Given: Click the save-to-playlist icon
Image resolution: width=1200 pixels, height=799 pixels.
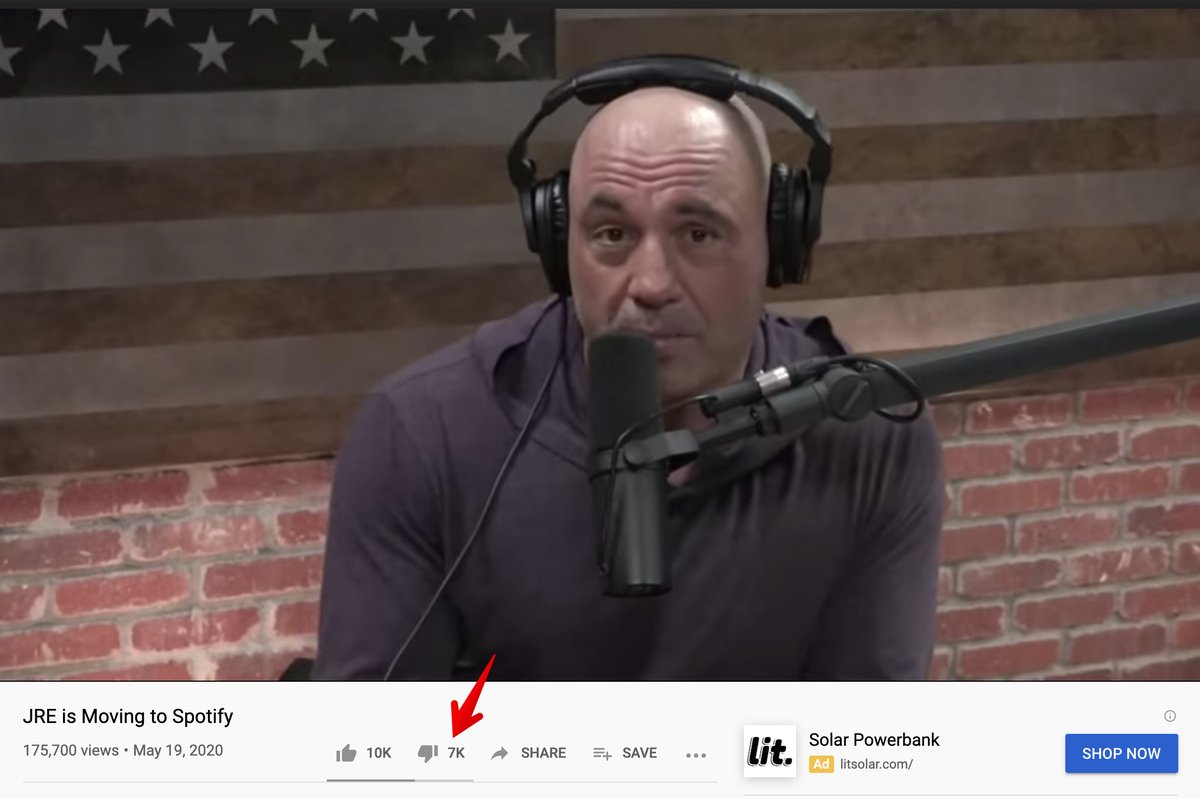Looking at the screenshot, I should 602,753.
